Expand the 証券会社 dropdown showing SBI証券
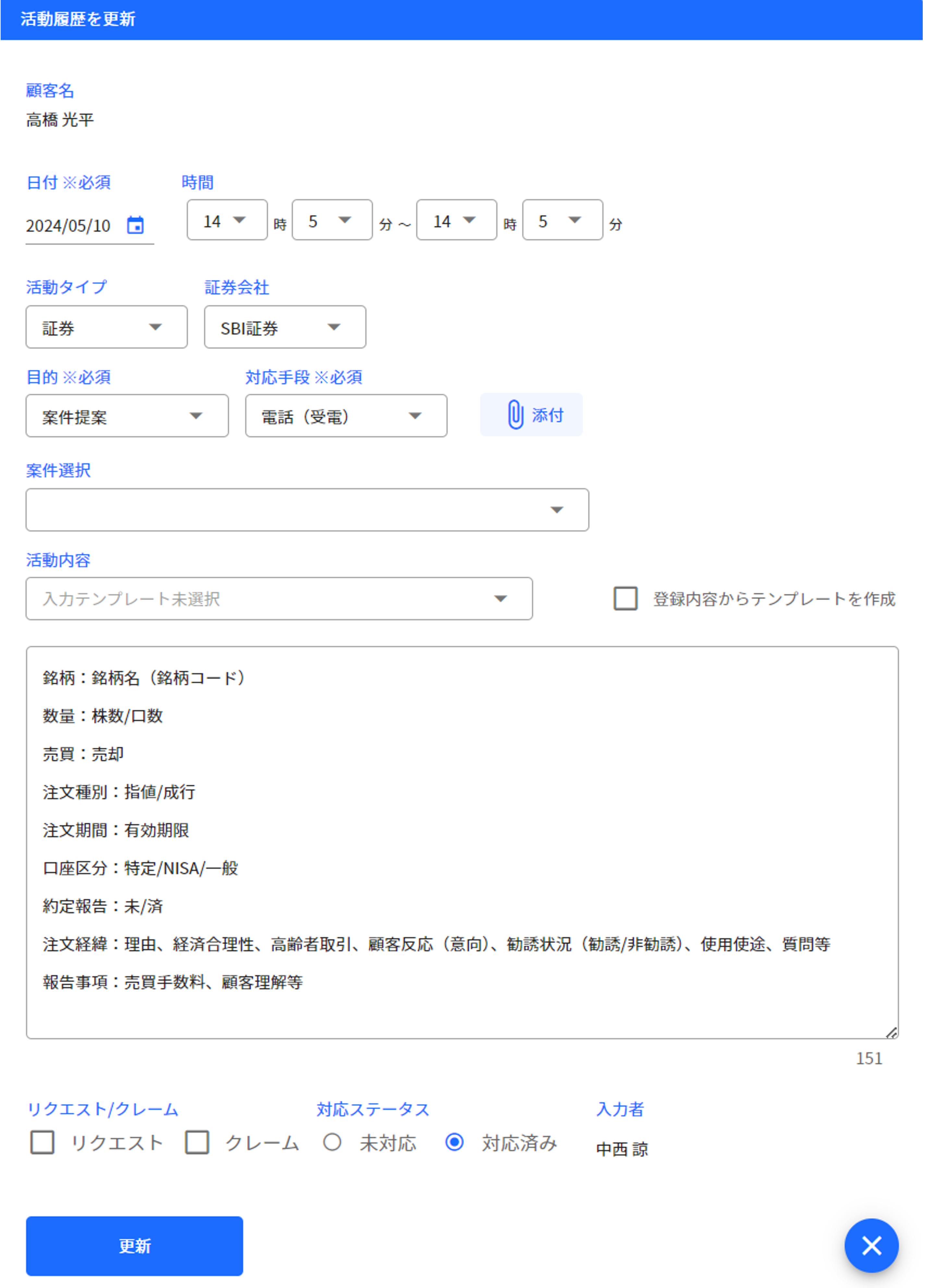Screen dimensions: 925x1288 point(285,327)
